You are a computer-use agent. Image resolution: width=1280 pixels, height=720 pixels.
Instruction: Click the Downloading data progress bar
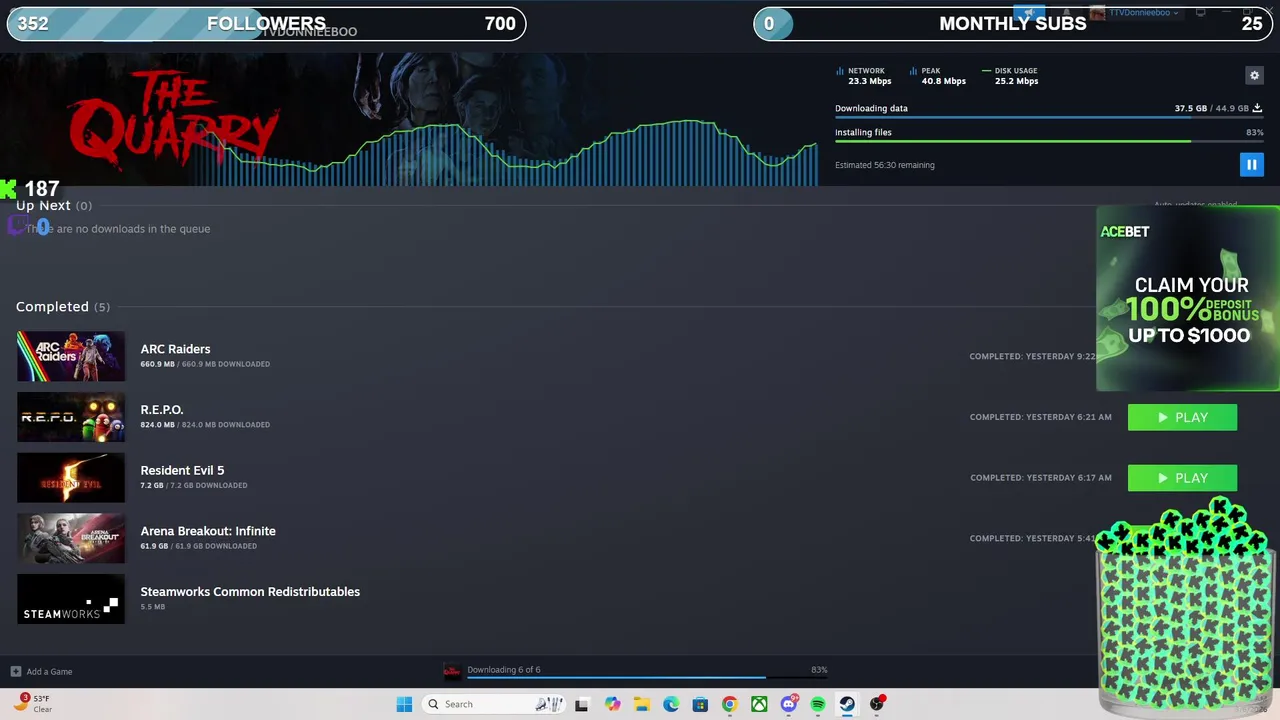point(1048,118)
